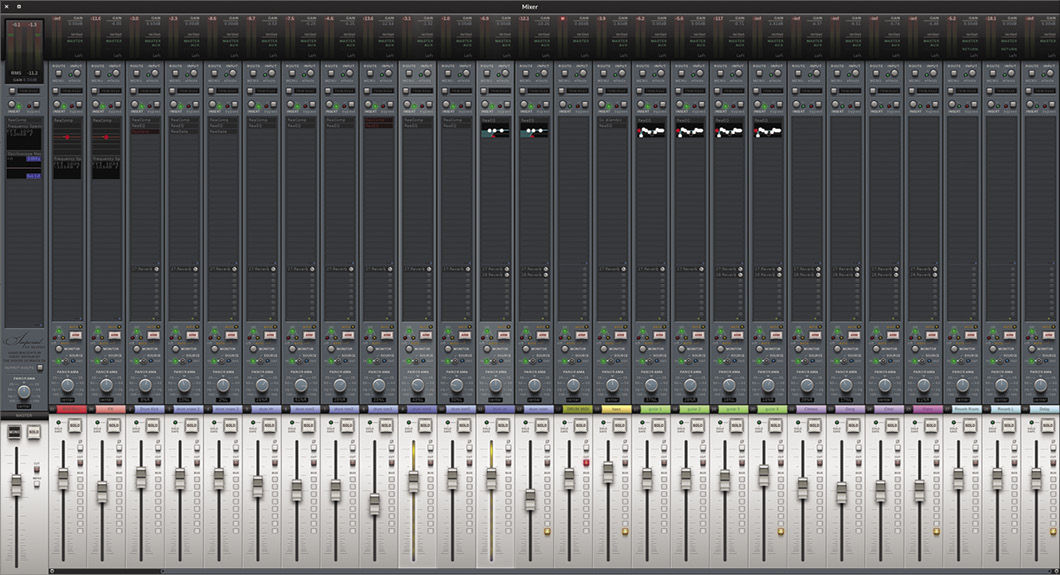The image size is (1060, 575).
Task: Select the bass track label
Action: (617, 409)
